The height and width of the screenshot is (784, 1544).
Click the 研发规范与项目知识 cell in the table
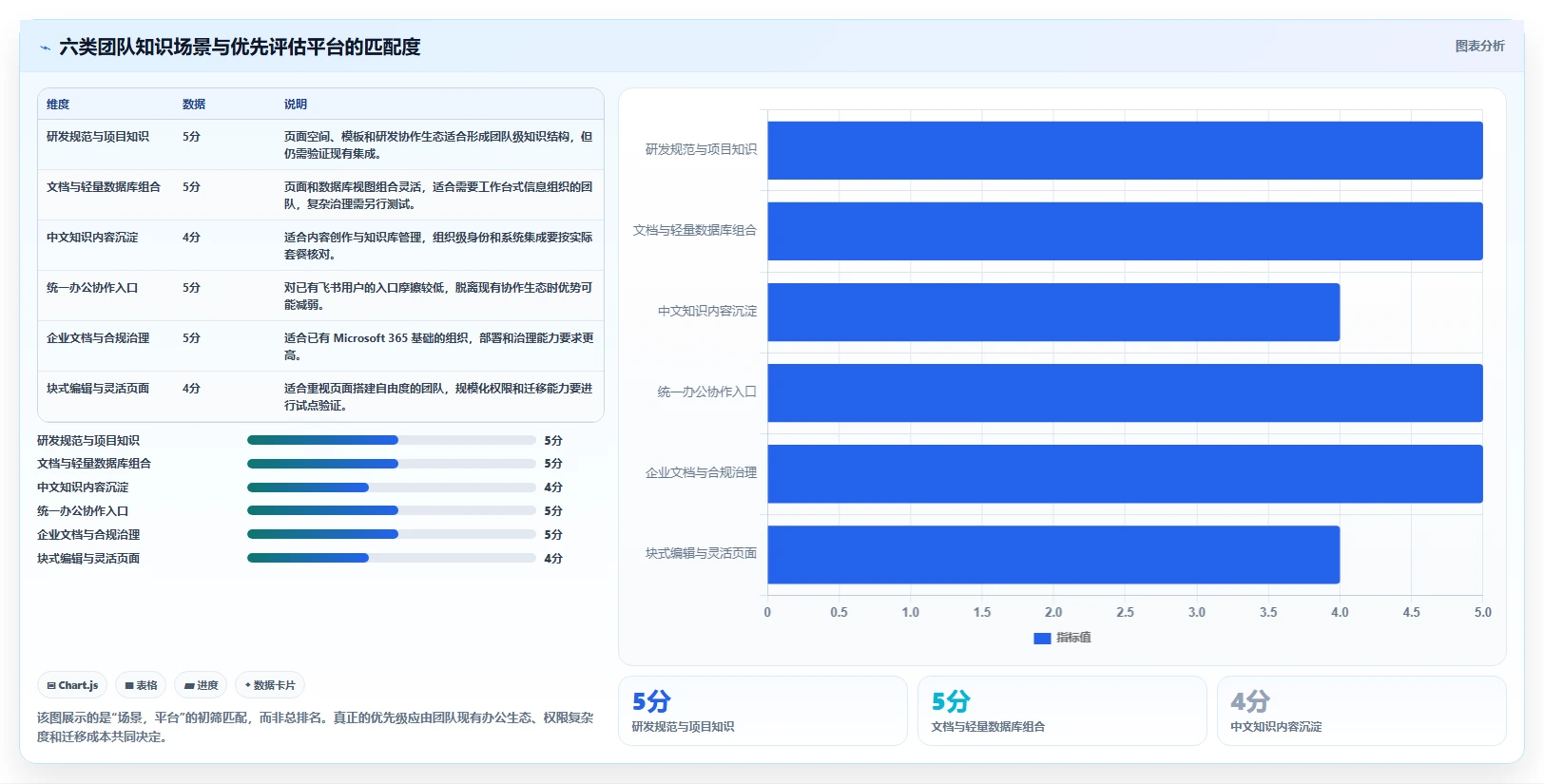tap(98, 137)
